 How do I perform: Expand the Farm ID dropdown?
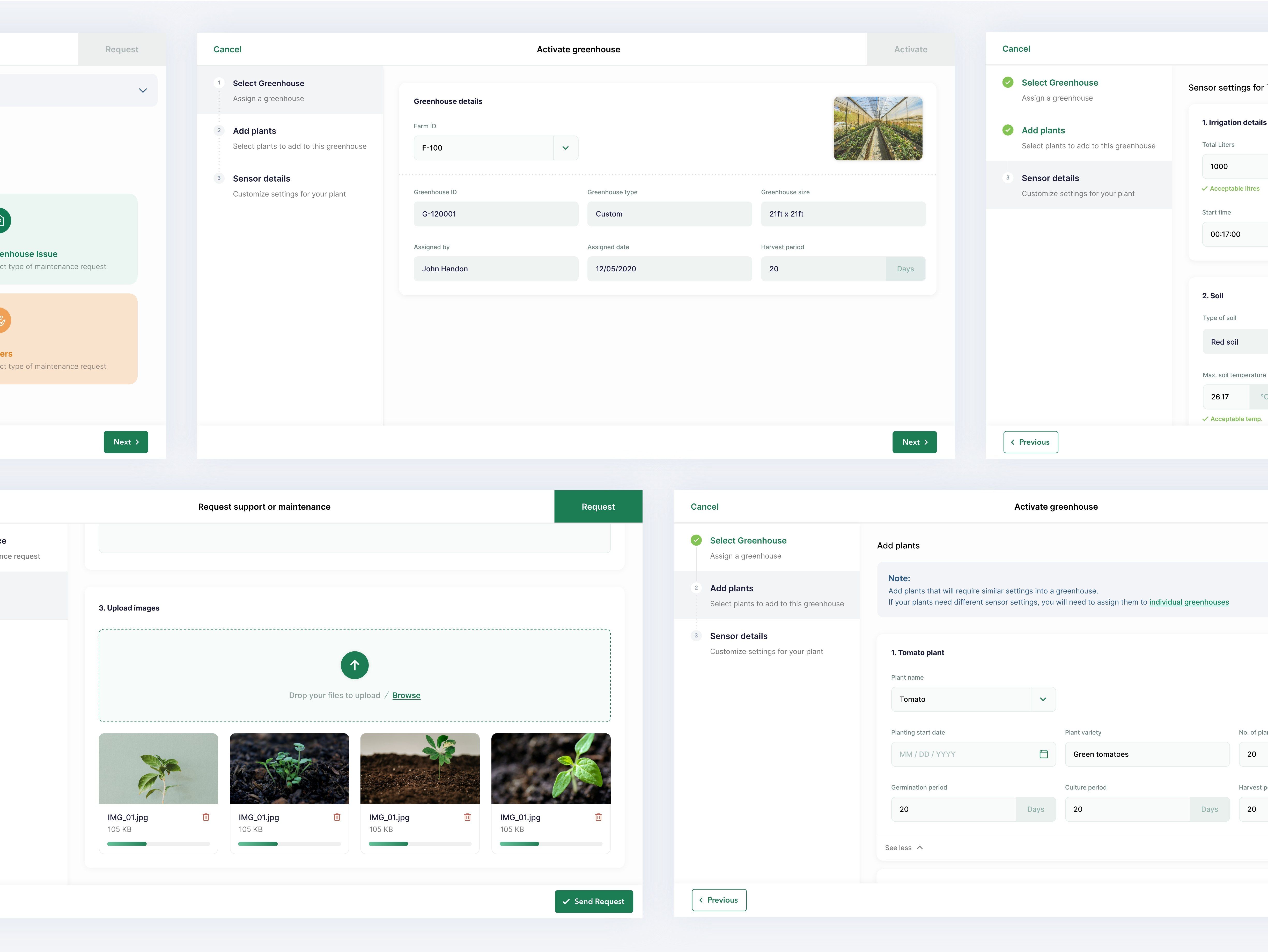565,148
